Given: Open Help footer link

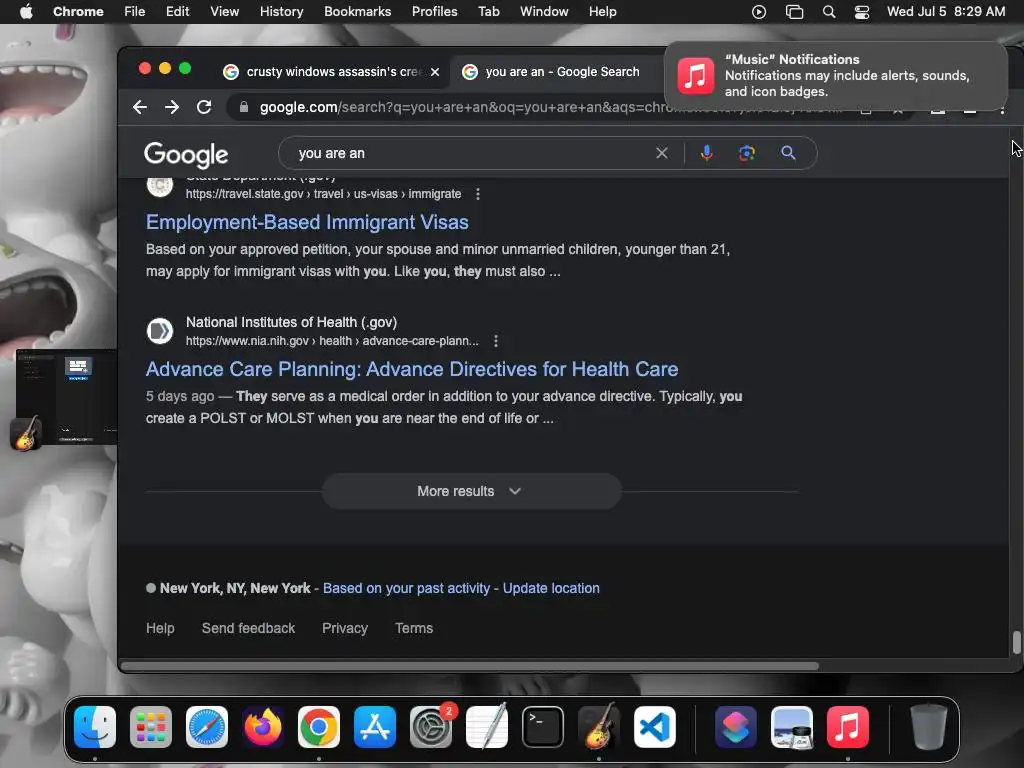Looking at the screenshot, I should pos(160,628).
